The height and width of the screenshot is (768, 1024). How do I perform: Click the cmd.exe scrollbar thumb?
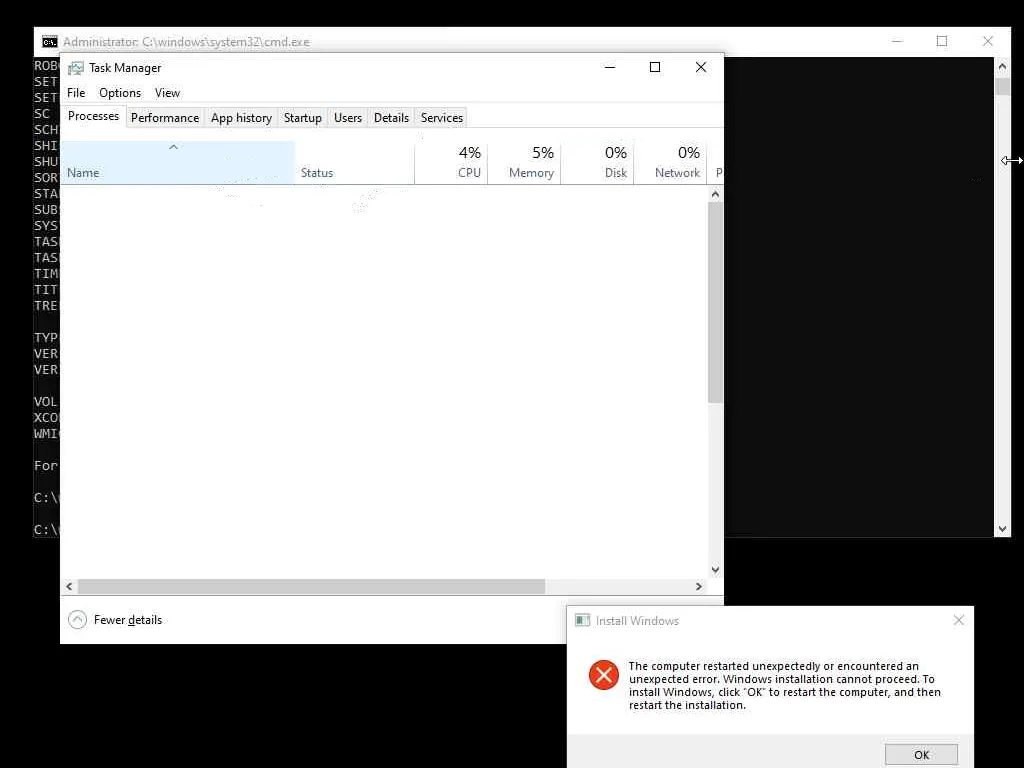1002,86
